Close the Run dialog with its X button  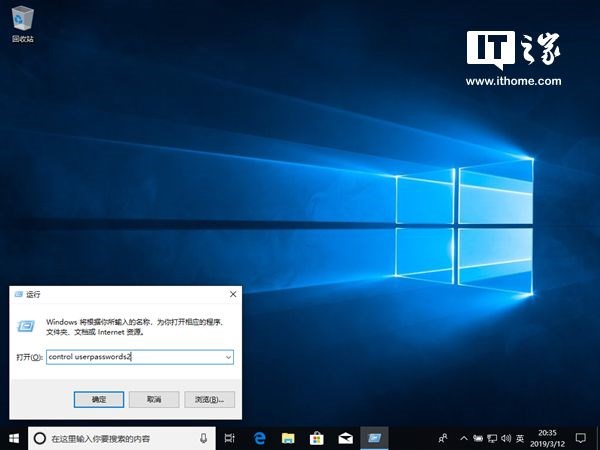tap(233, 294)
